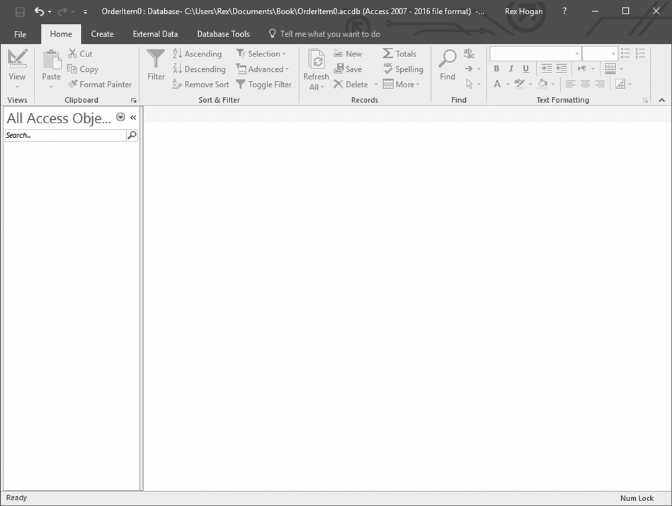Image resolution: width=672 pixels, height=506 pixels.
Task: Switch to the External Data tab
Action: 155,34
